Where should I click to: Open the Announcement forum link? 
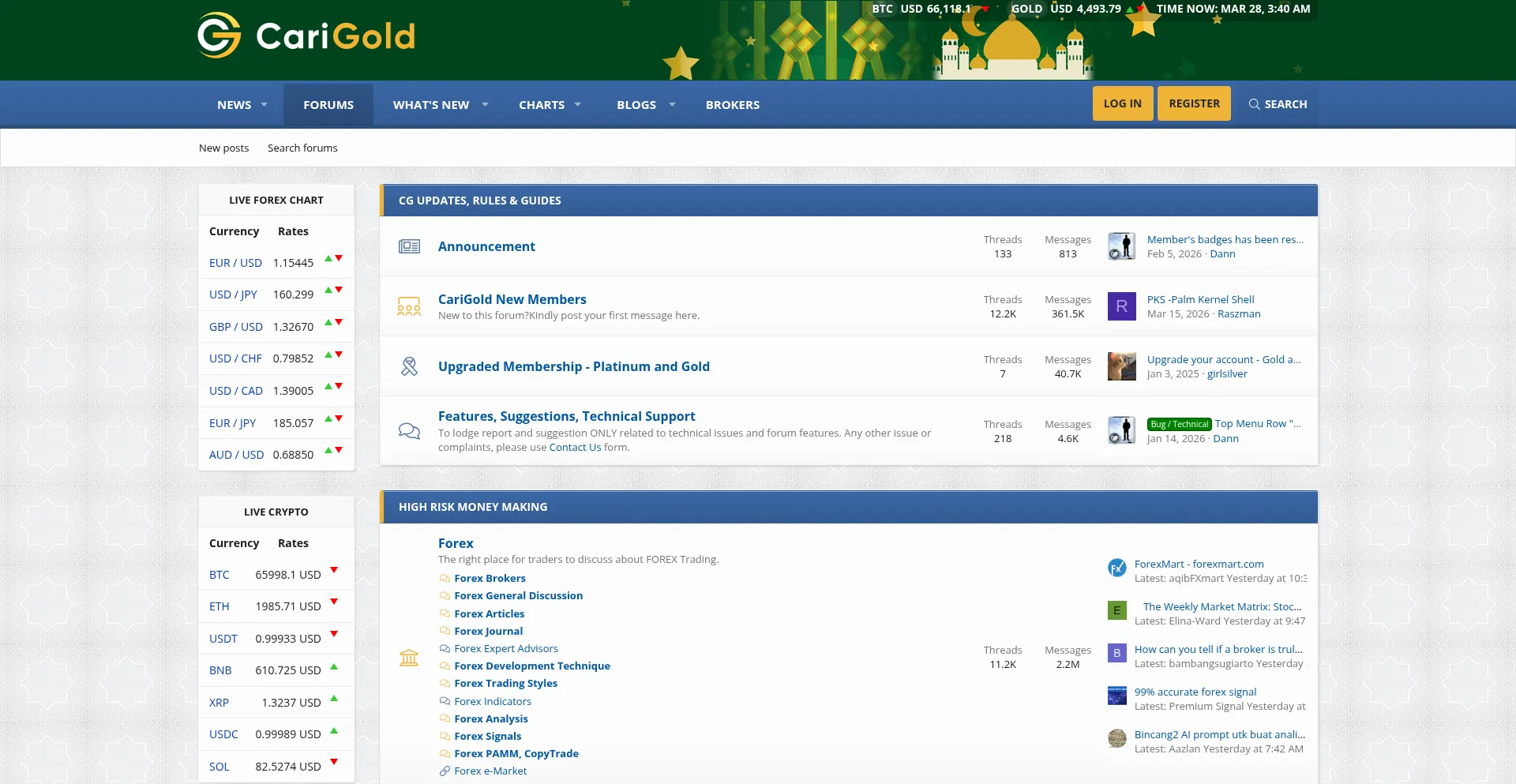click(486, 246)
